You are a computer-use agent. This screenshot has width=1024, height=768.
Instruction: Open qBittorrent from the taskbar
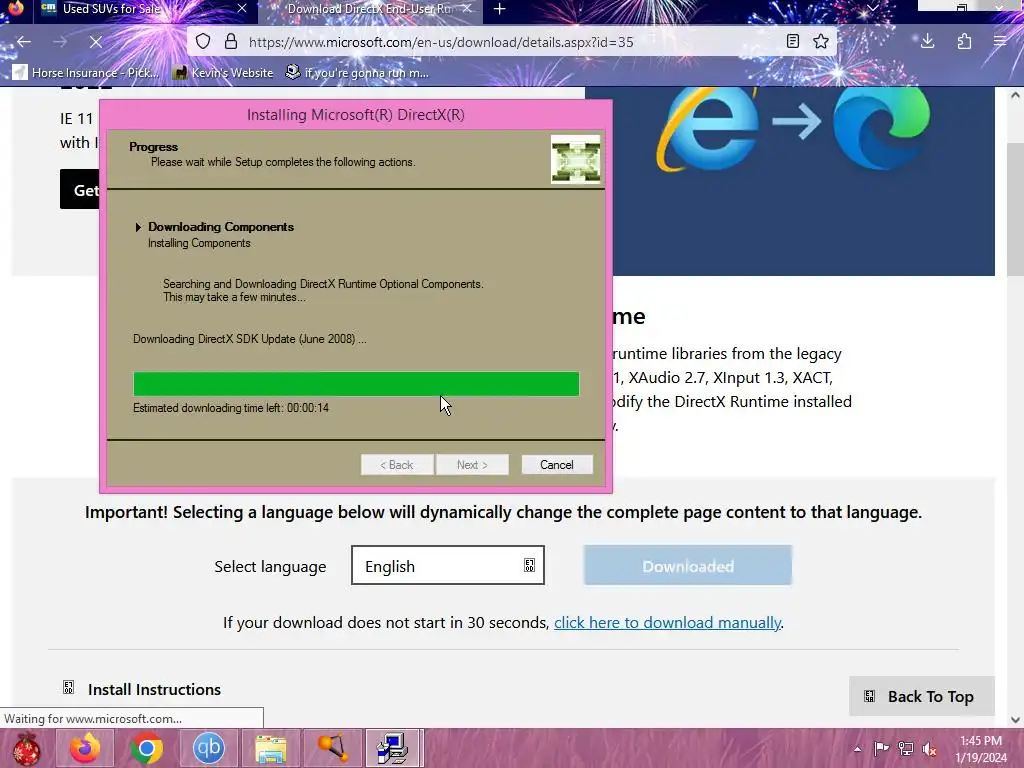[209, 748]
